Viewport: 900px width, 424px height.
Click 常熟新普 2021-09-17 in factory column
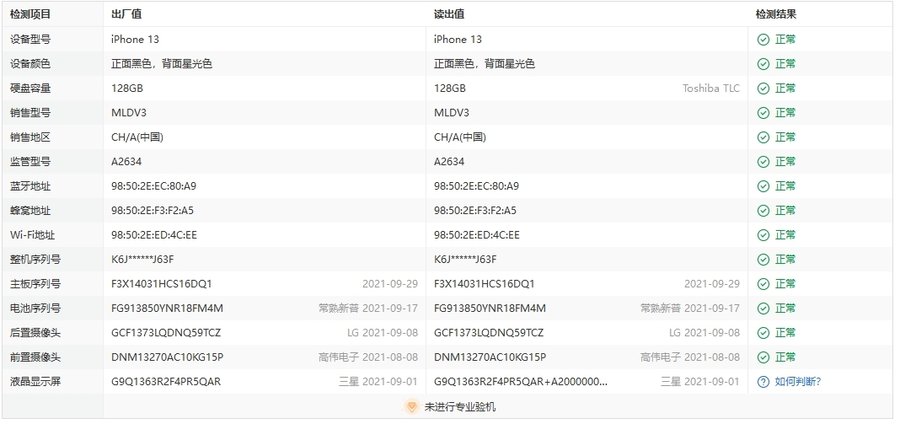click(368, 309)
